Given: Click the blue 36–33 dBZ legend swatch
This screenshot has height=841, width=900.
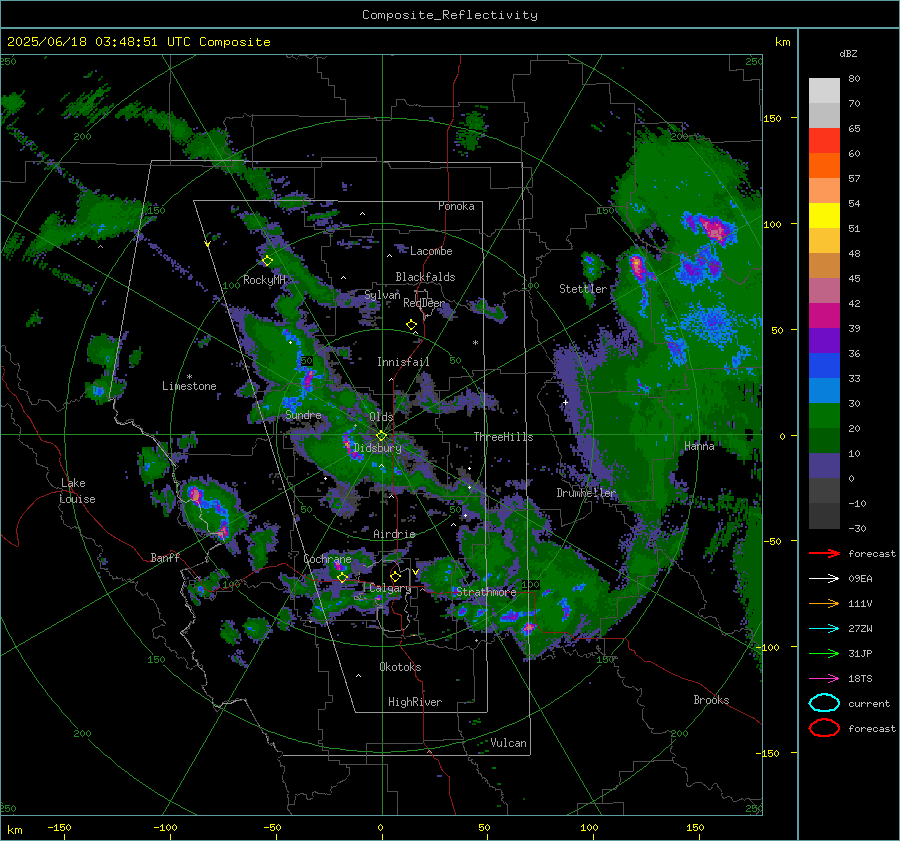Looking at the screenshot, I should (x=824, y=366).
